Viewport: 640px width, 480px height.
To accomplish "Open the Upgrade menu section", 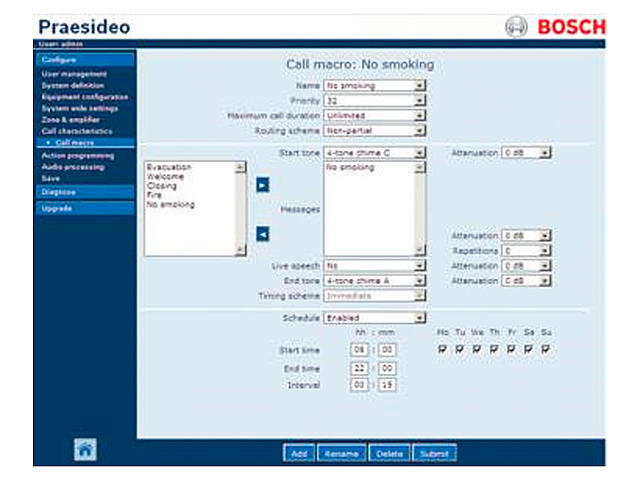I will [x=85, y=208].
